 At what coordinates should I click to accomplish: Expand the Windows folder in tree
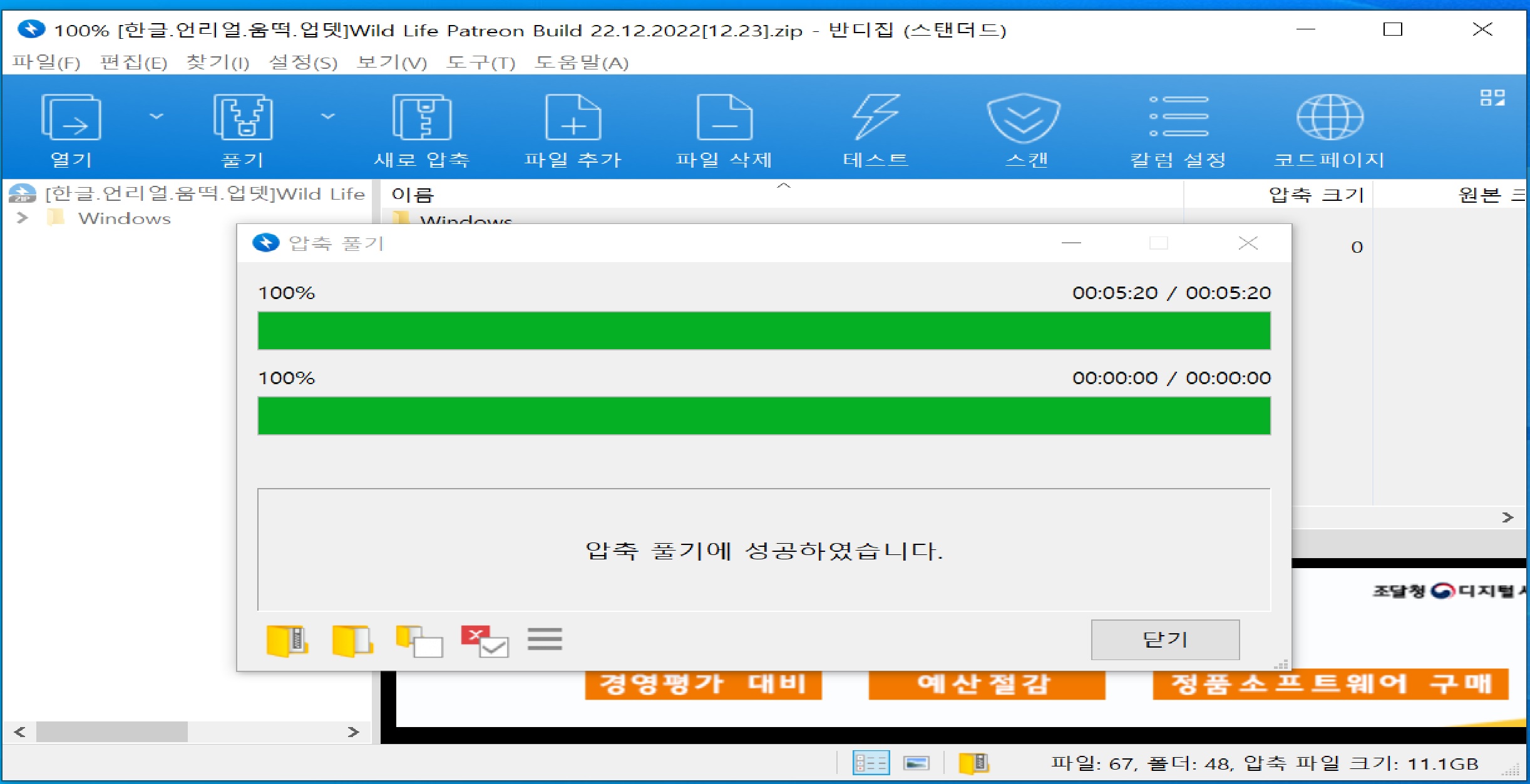click(x=23, y=218)
